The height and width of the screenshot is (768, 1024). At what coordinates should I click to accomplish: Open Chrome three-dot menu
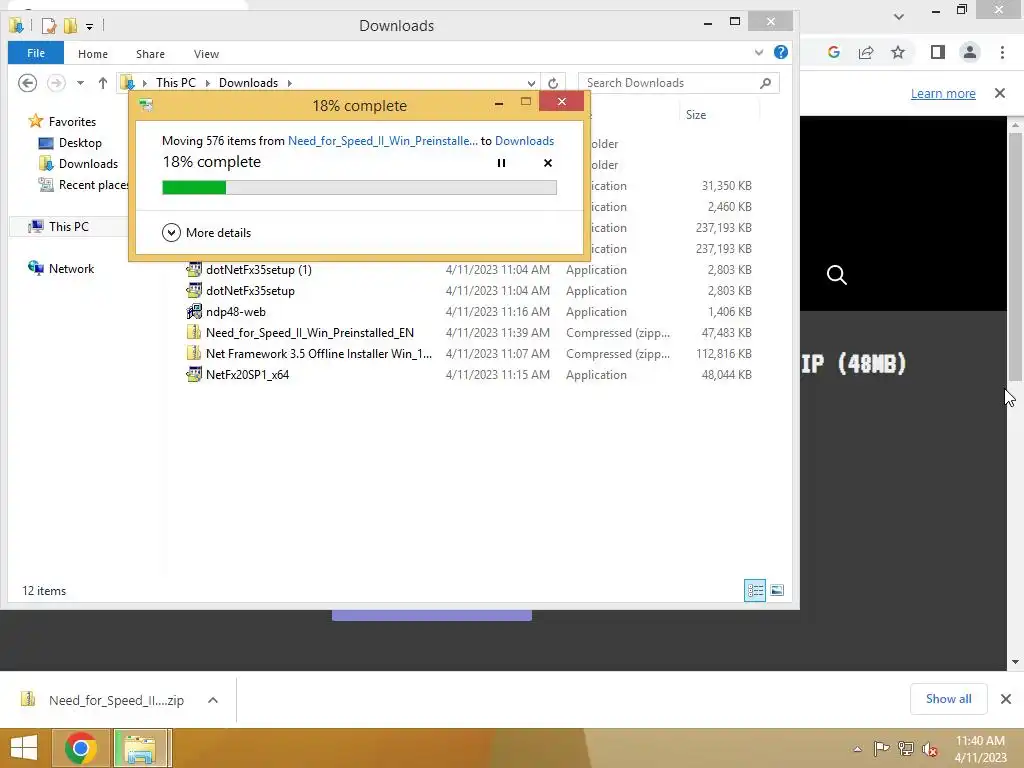(1002, 52)
